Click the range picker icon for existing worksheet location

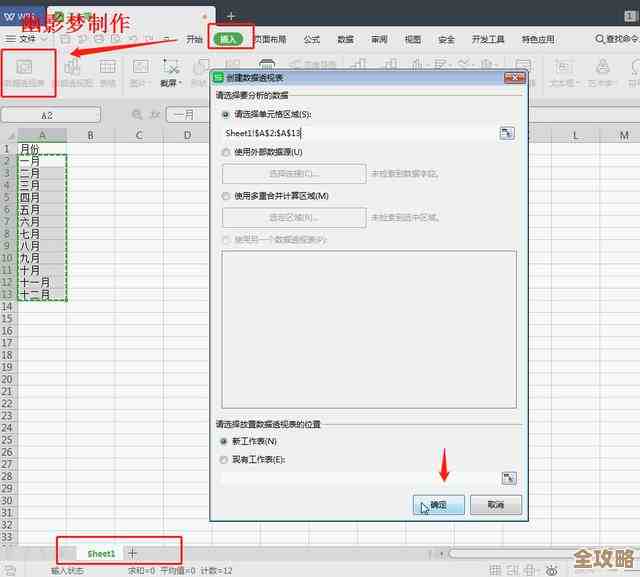coord(509,478)
